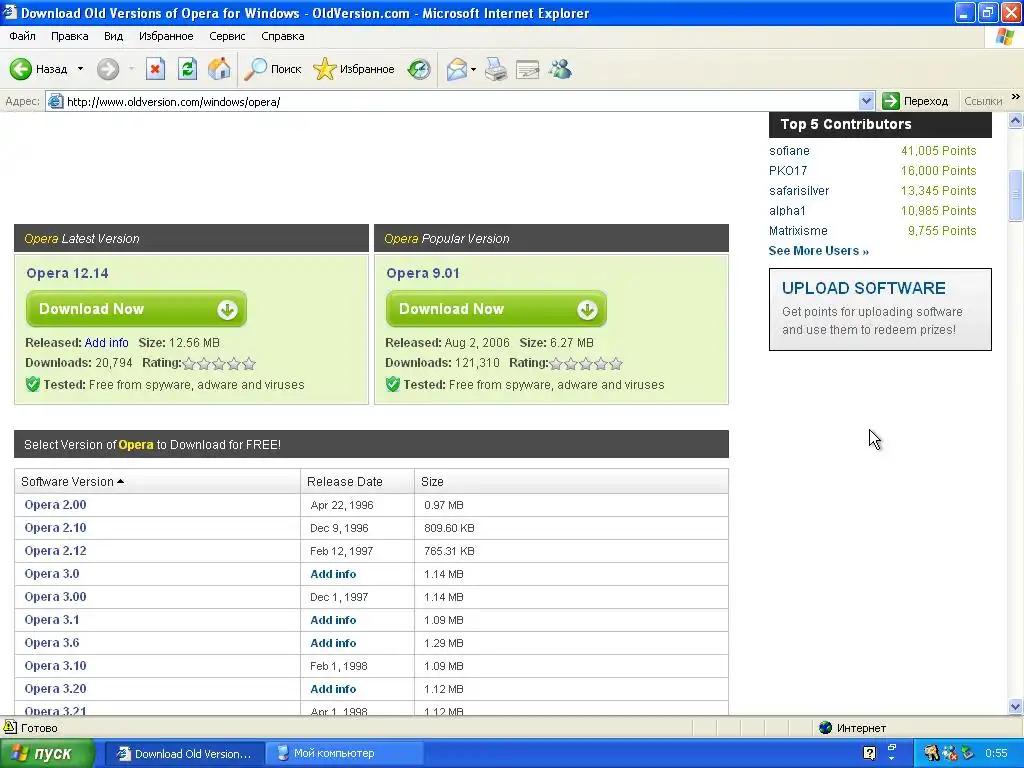The image size is (1024, 768).
Task: Open Opera 3.00 version link
Action: [56, 597]
